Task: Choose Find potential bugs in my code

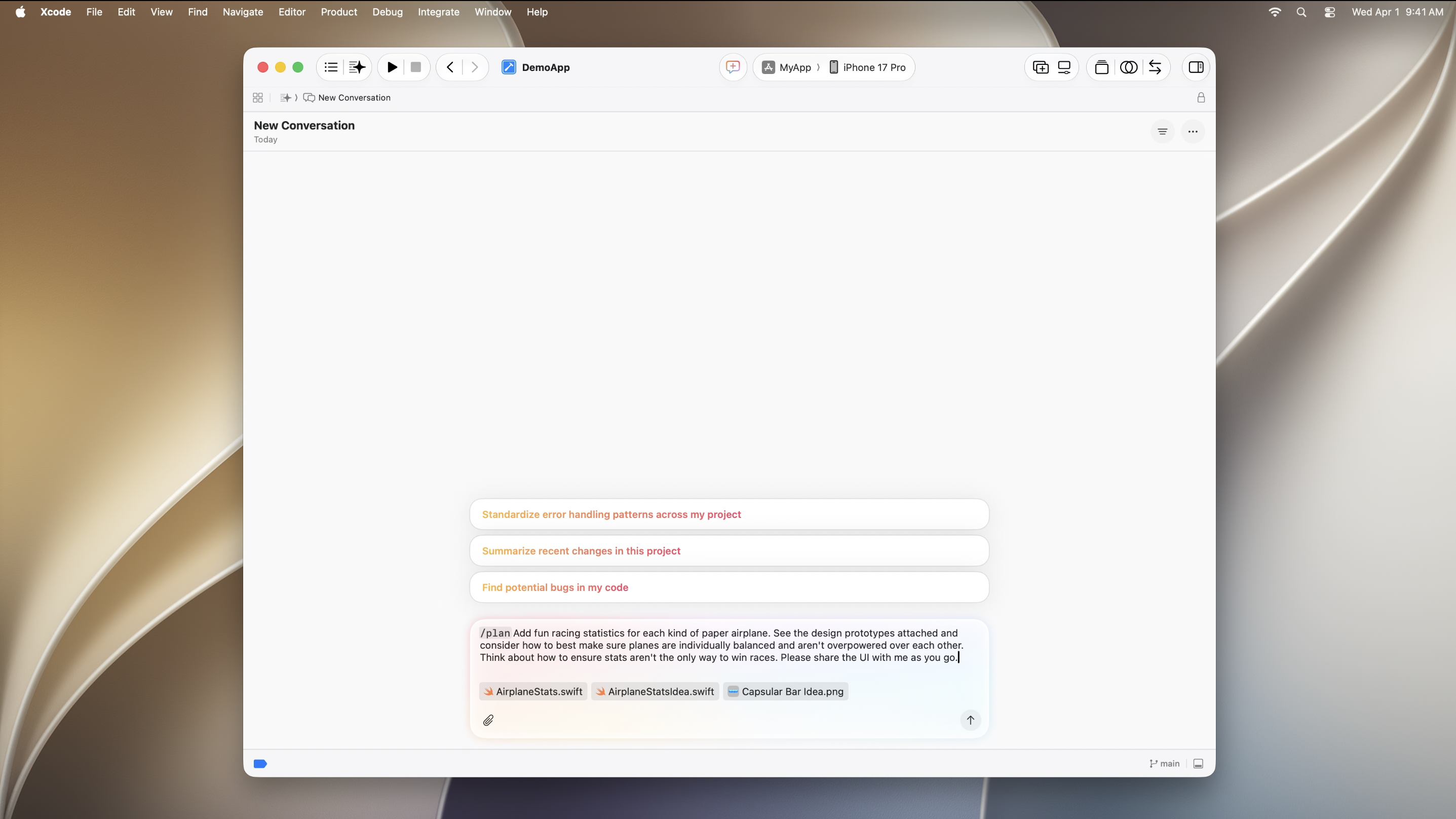Action: (x=729, y=587)
